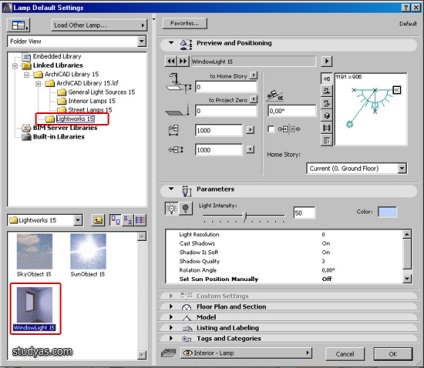The image size is (424, 368).
Task: Click the Favorites button
Action: pyautogui.click(x=184, y=23)
